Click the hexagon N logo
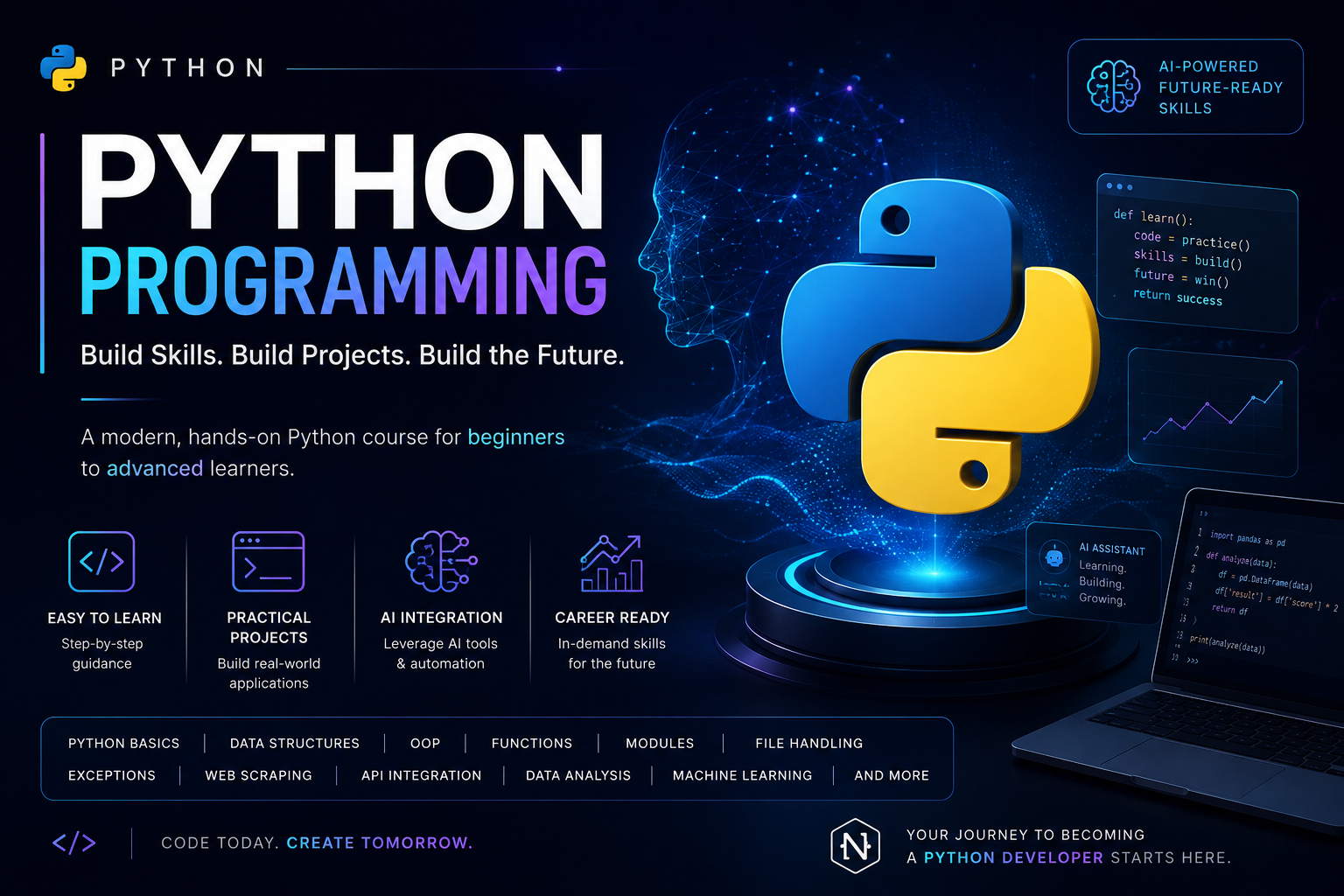Image resolution: width=1344 pixels, height=896 pixels. pos(855,846)
